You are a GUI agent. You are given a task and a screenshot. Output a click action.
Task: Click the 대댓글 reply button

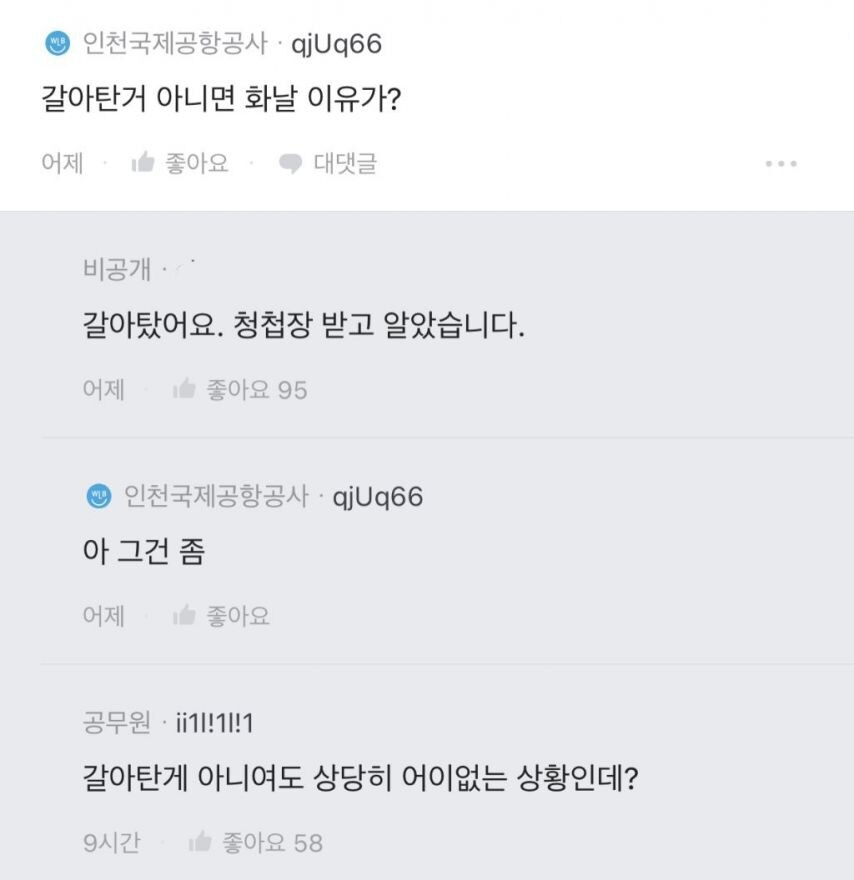pos(345,163)
